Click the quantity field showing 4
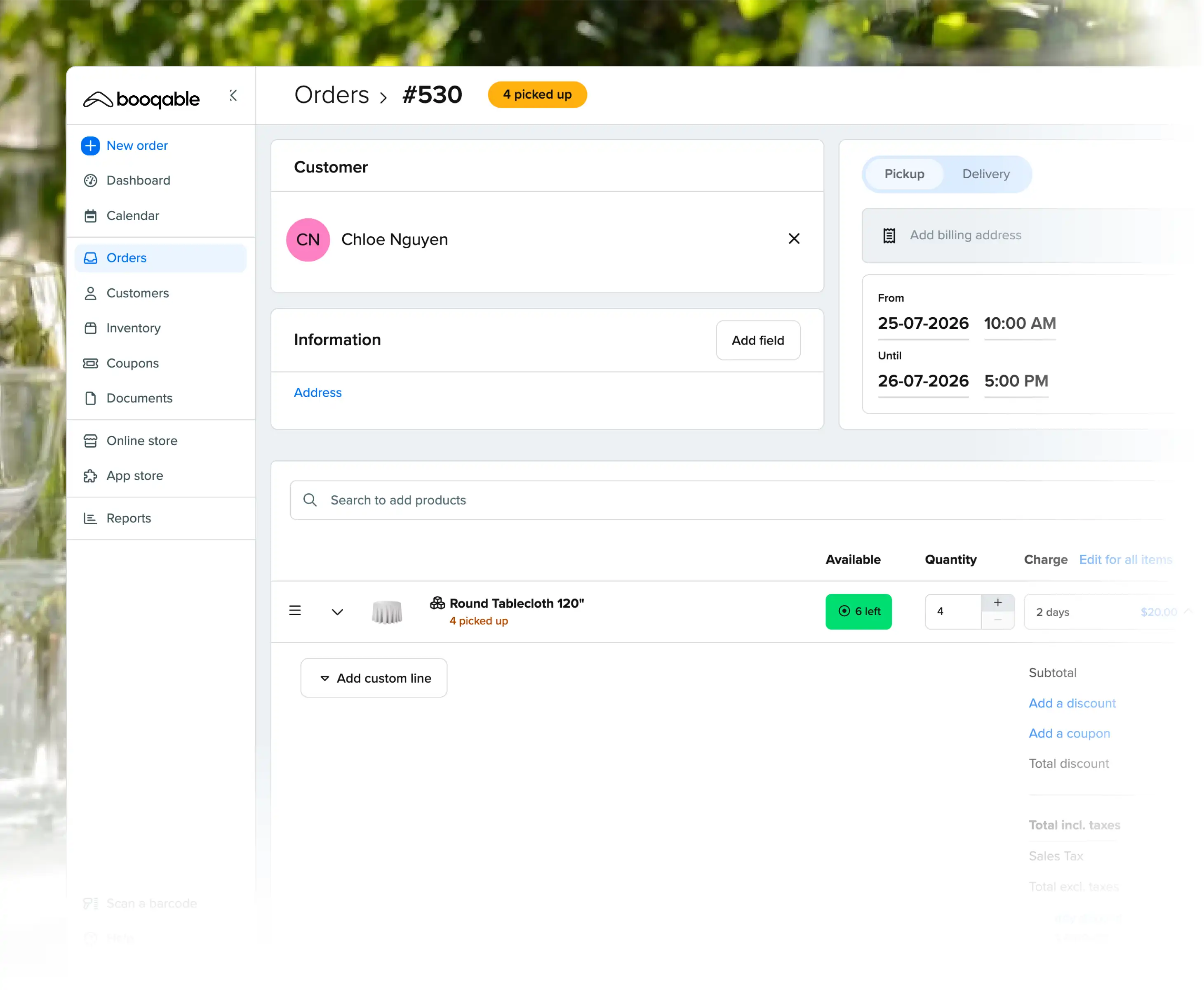Image resolution: width=1204 pixels, height=990 pixels. [x=952, y=612]
